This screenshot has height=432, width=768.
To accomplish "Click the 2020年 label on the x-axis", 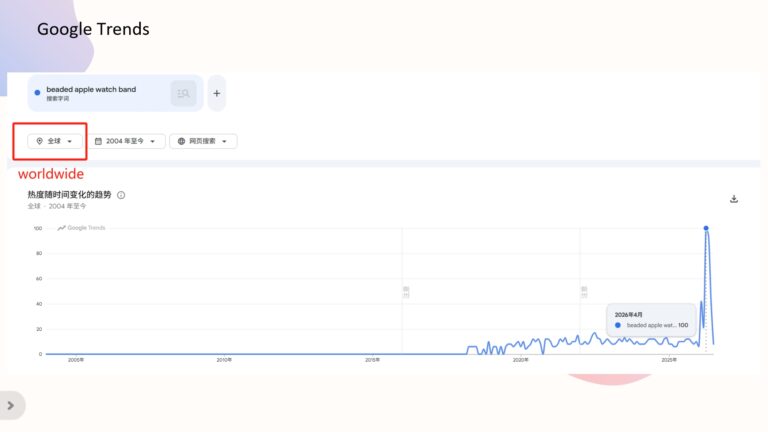I will (x=521, y=360).
